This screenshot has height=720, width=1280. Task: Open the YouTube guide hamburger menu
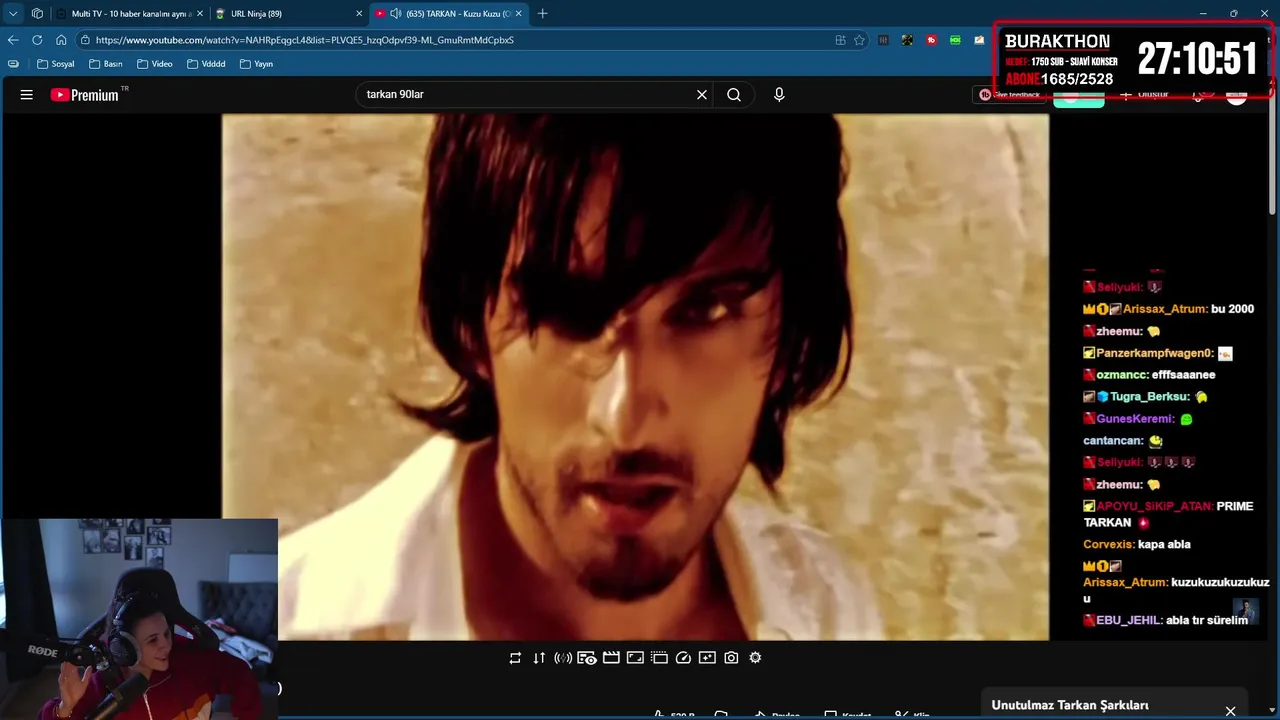coord(27,95)
